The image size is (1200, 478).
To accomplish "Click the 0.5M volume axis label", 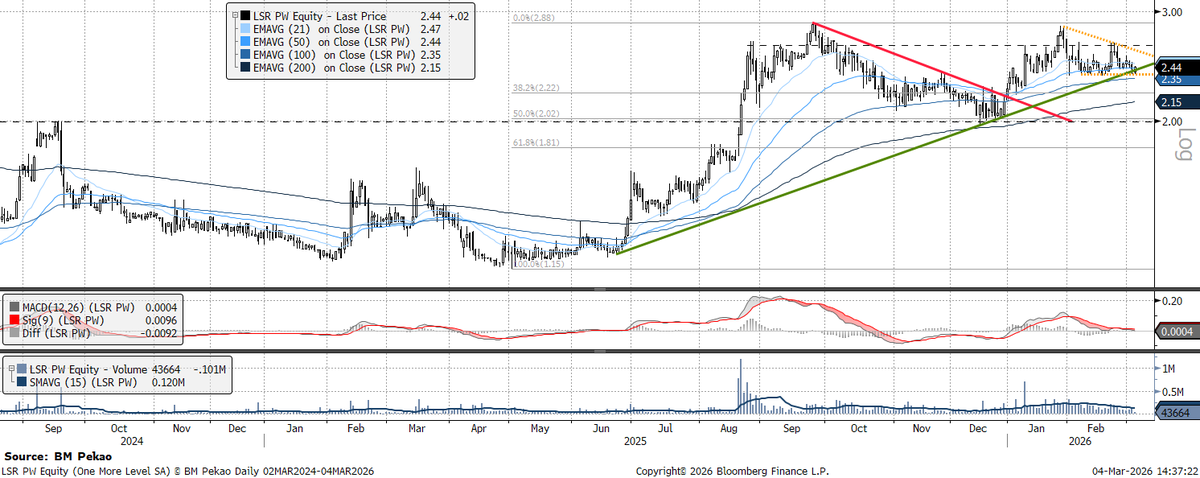I will point(1174,391).
